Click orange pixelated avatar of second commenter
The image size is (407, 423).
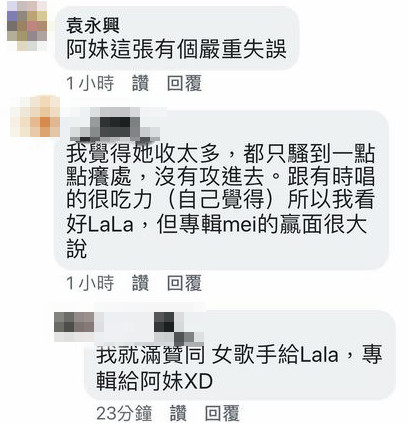click(x=35, y=116)
